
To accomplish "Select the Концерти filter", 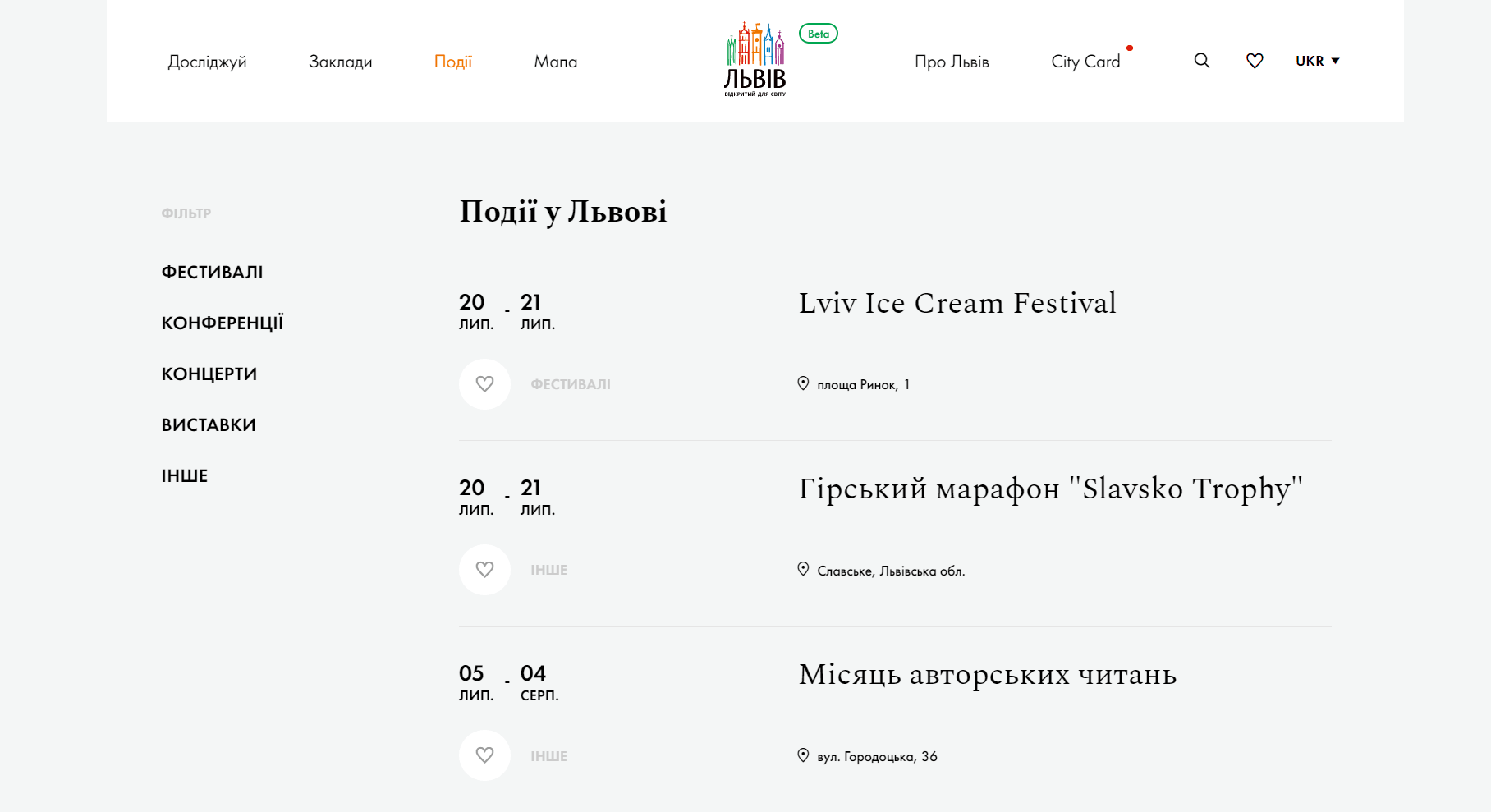I will 209,374.
